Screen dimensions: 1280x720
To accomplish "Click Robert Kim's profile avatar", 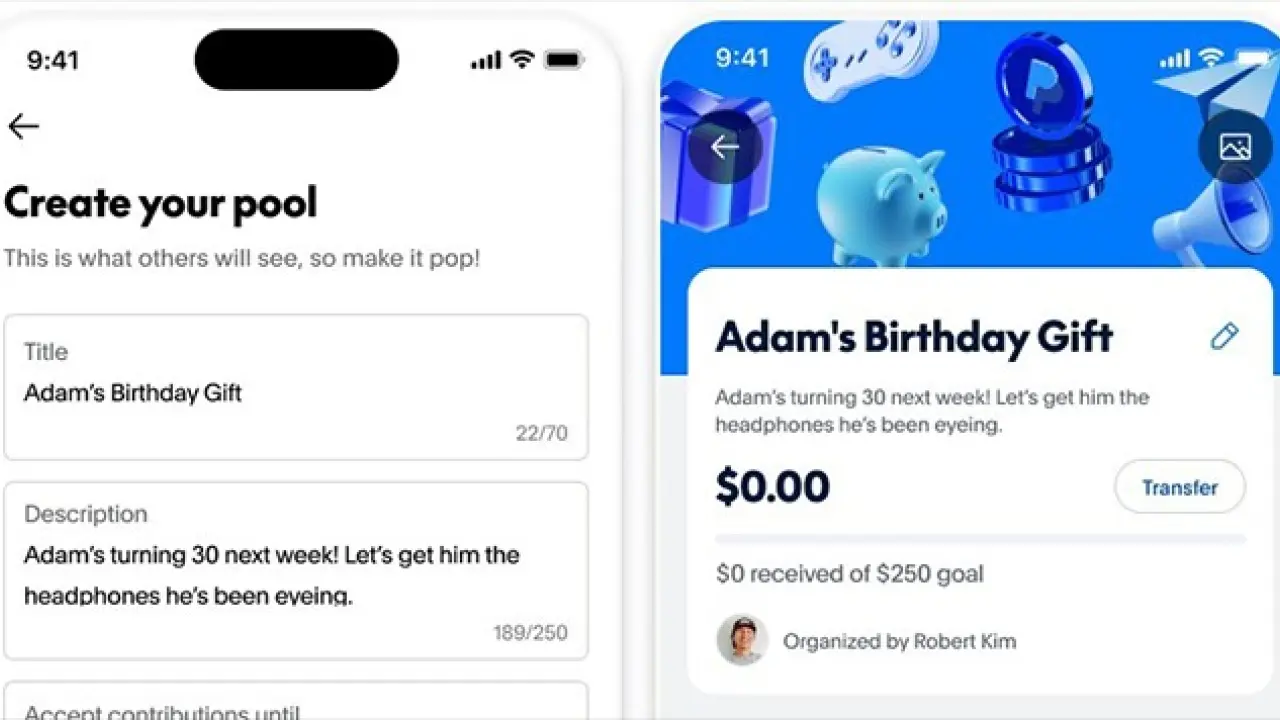I will [x=742, y=640].
